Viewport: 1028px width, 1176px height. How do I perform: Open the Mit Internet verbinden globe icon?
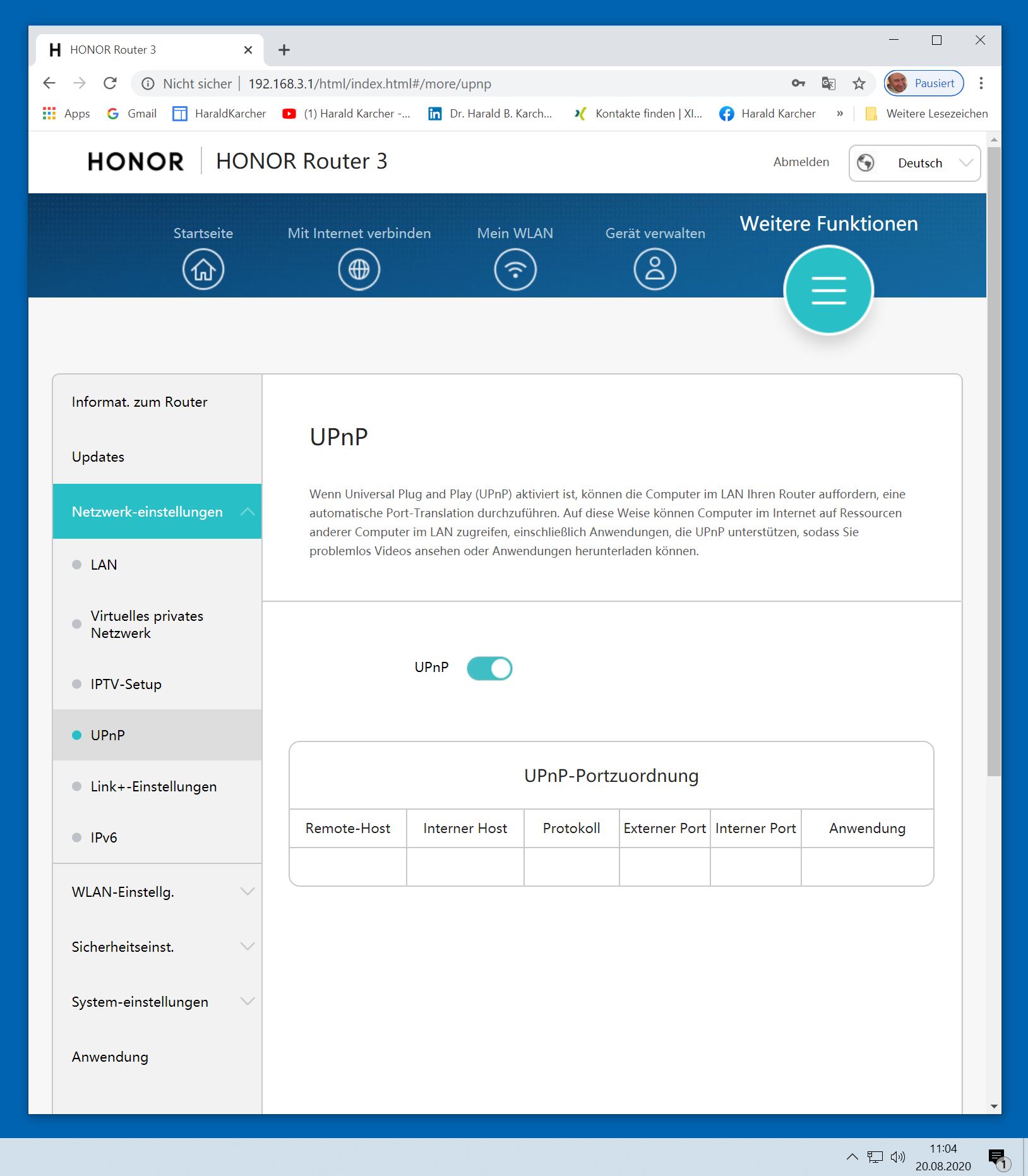(359, 270)
